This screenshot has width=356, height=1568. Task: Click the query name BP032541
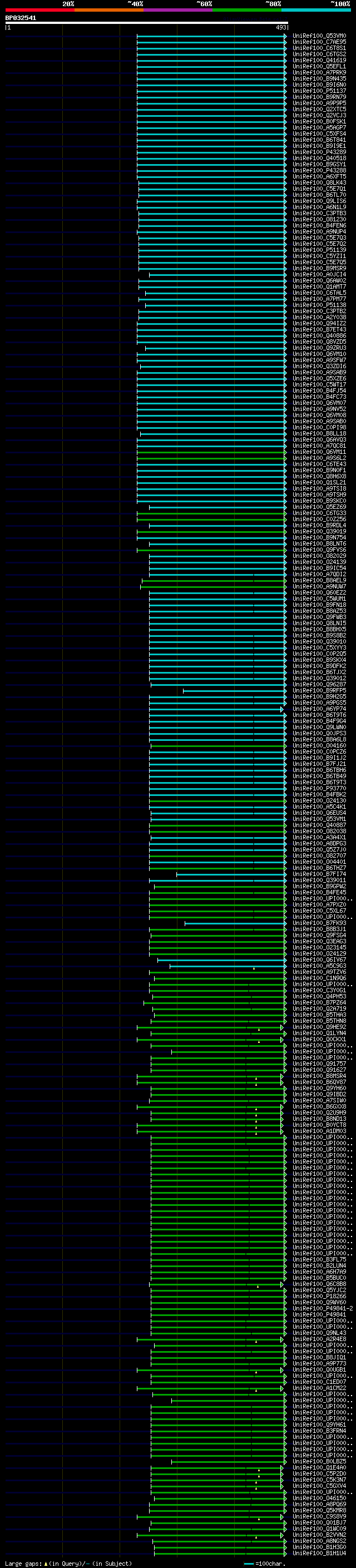point(21,18)
